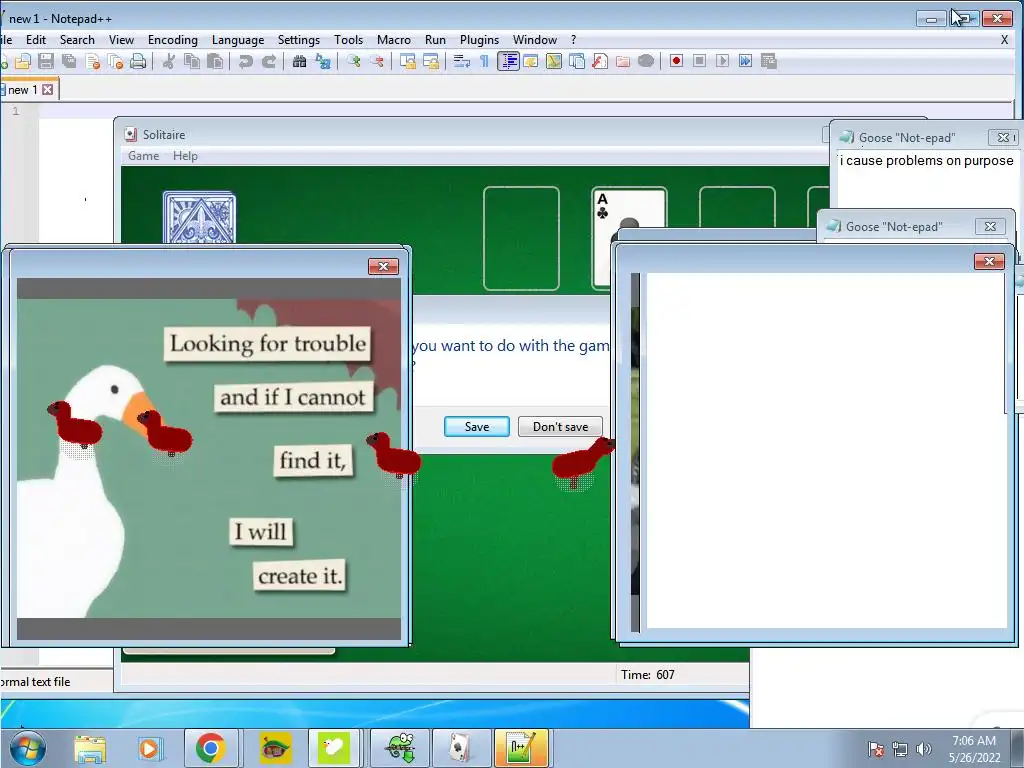Open the Settings menu in Notepad++
Viewport: 1024px width, 768px height.
click(298, 40)
